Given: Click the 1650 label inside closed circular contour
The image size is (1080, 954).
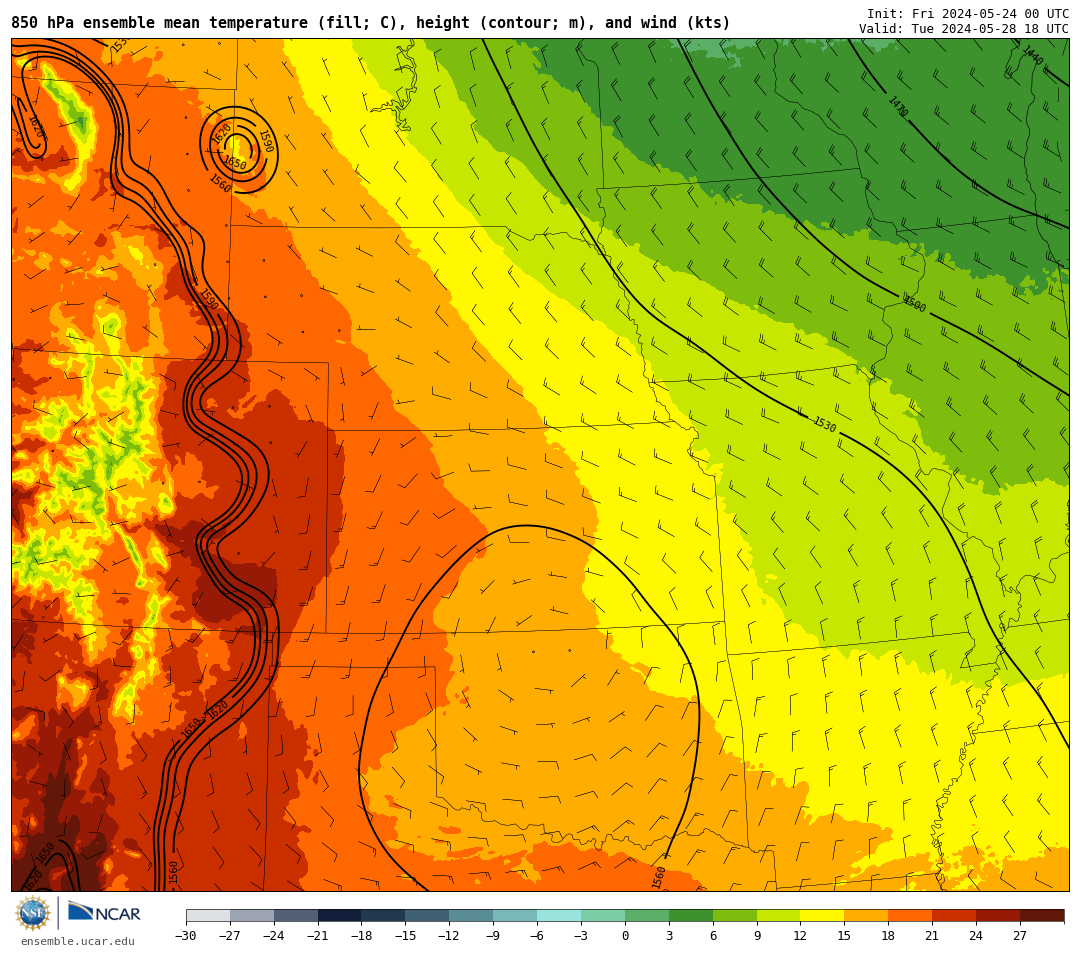Looking at the screenshot, I should coord(235,163).
